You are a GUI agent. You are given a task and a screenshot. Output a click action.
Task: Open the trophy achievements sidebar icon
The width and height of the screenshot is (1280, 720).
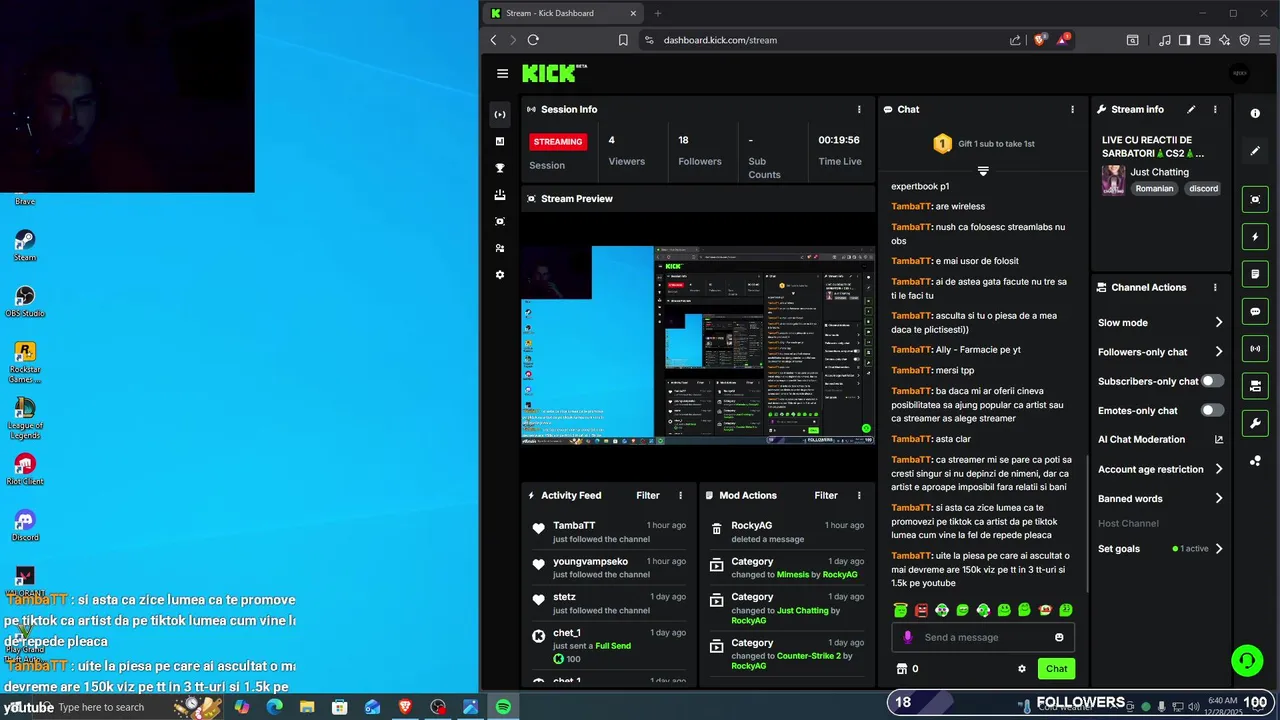500,168
